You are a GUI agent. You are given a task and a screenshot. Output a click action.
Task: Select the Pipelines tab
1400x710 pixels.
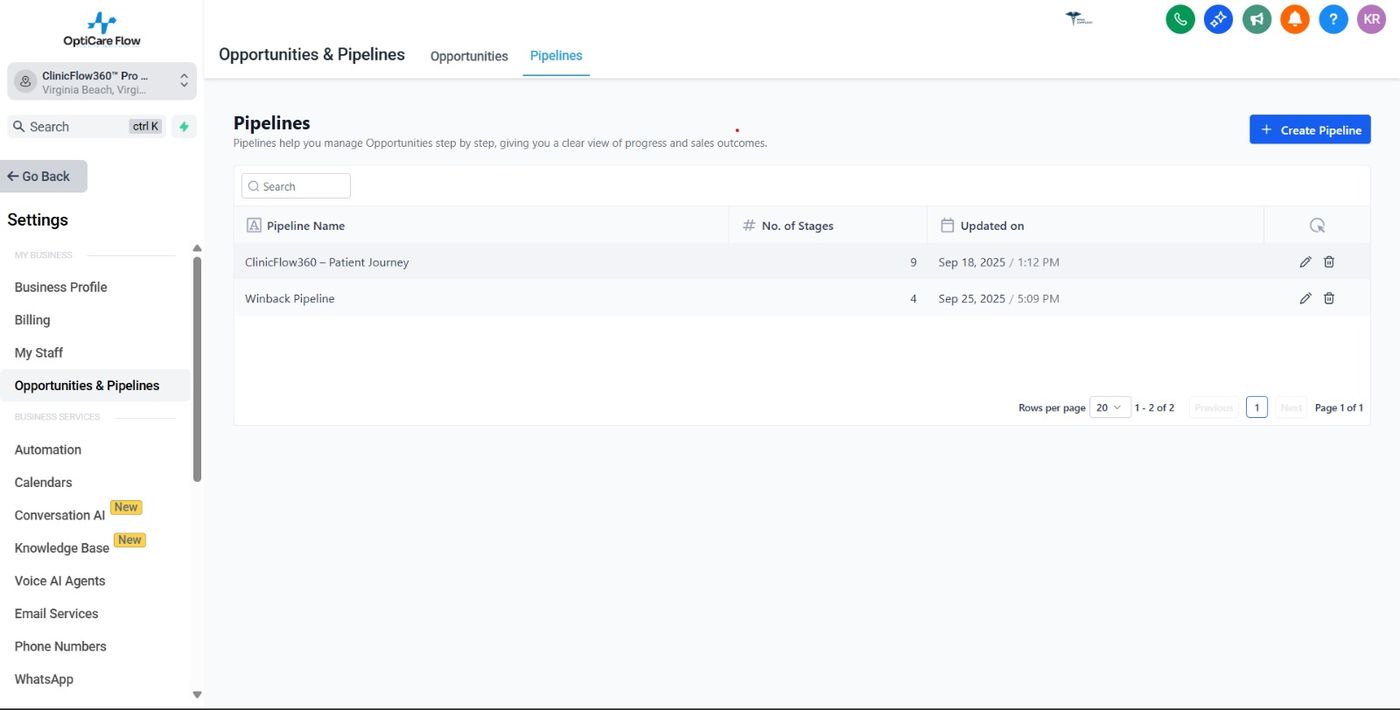pos(556,56)
